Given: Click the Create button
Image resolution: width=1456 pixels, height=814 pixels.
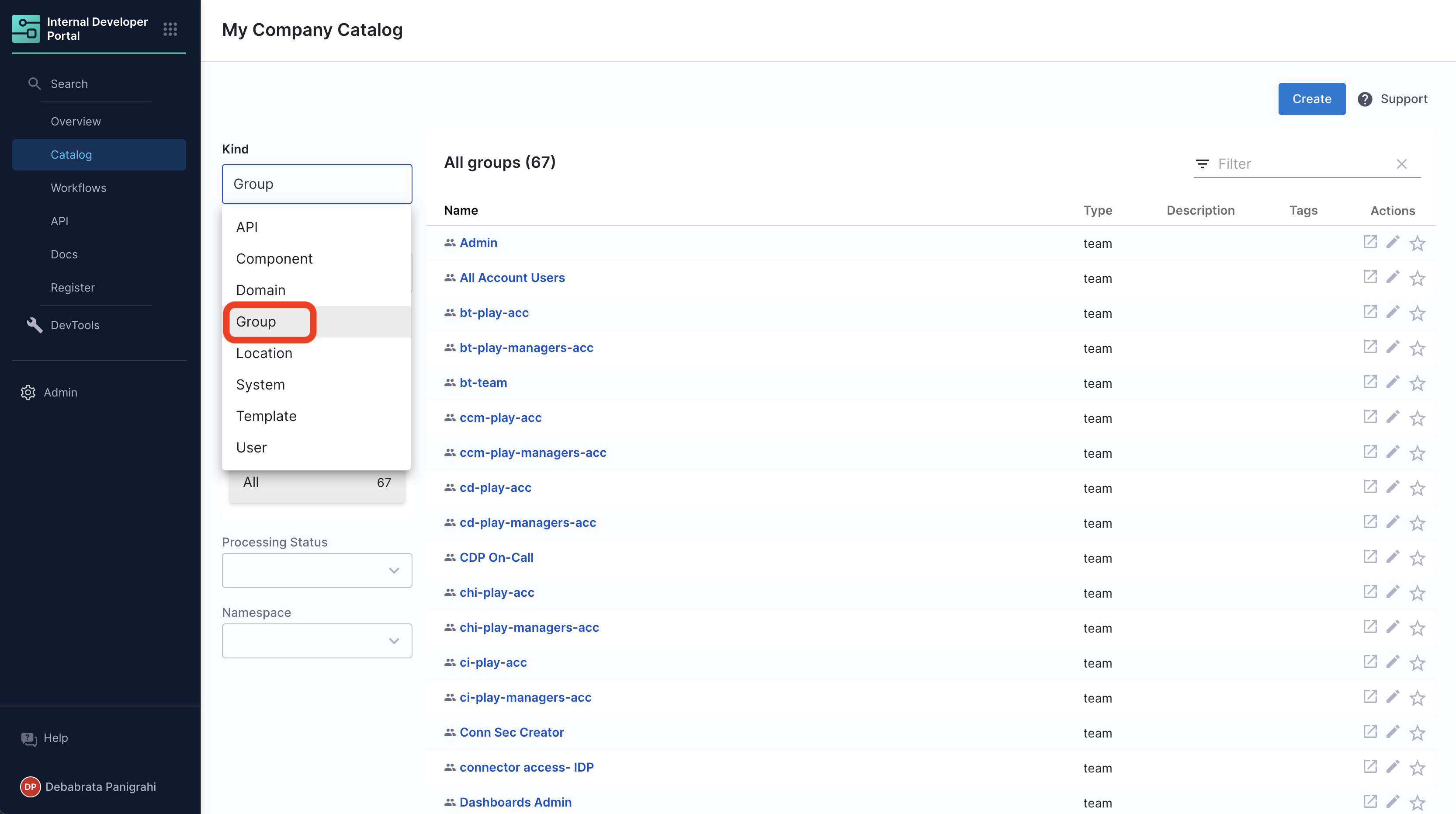Looking at the screenshot, I should pyautogui.click(x=1311, y=99).
